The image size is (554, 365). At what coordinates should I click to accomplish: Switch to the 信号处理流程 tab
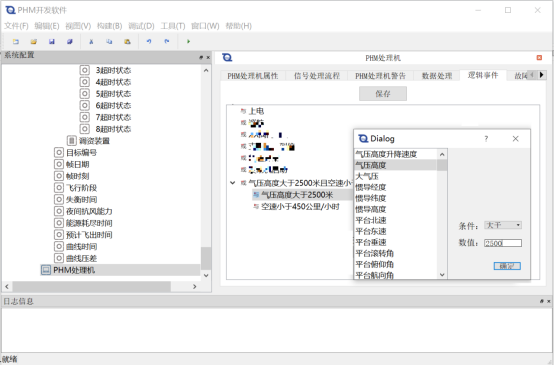(x=317, y=76)
